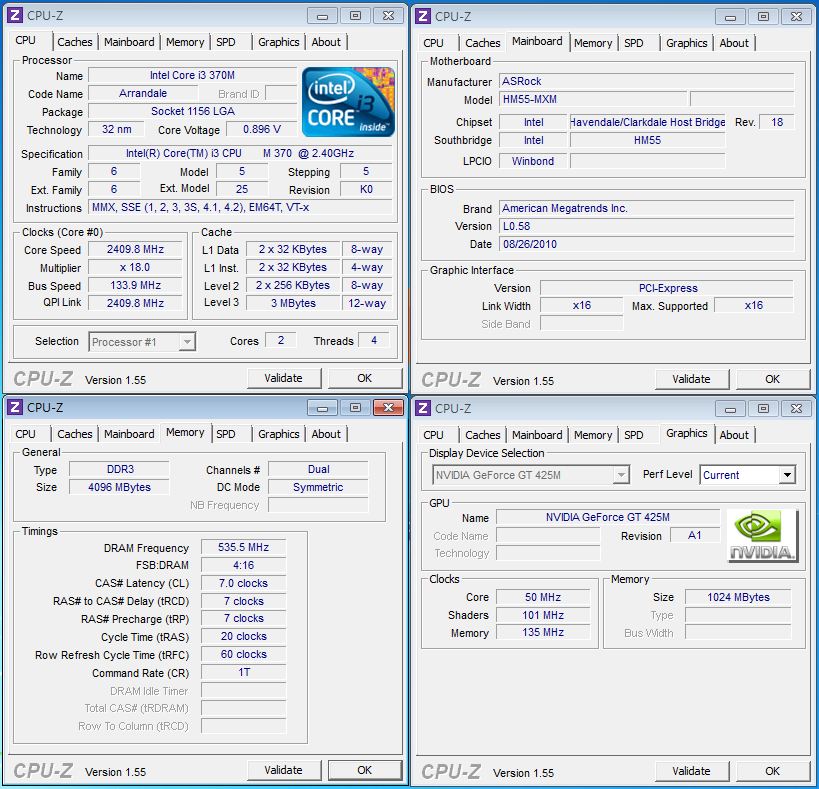
Task: Click Validate in the Memory window
Action: (284, 771)
